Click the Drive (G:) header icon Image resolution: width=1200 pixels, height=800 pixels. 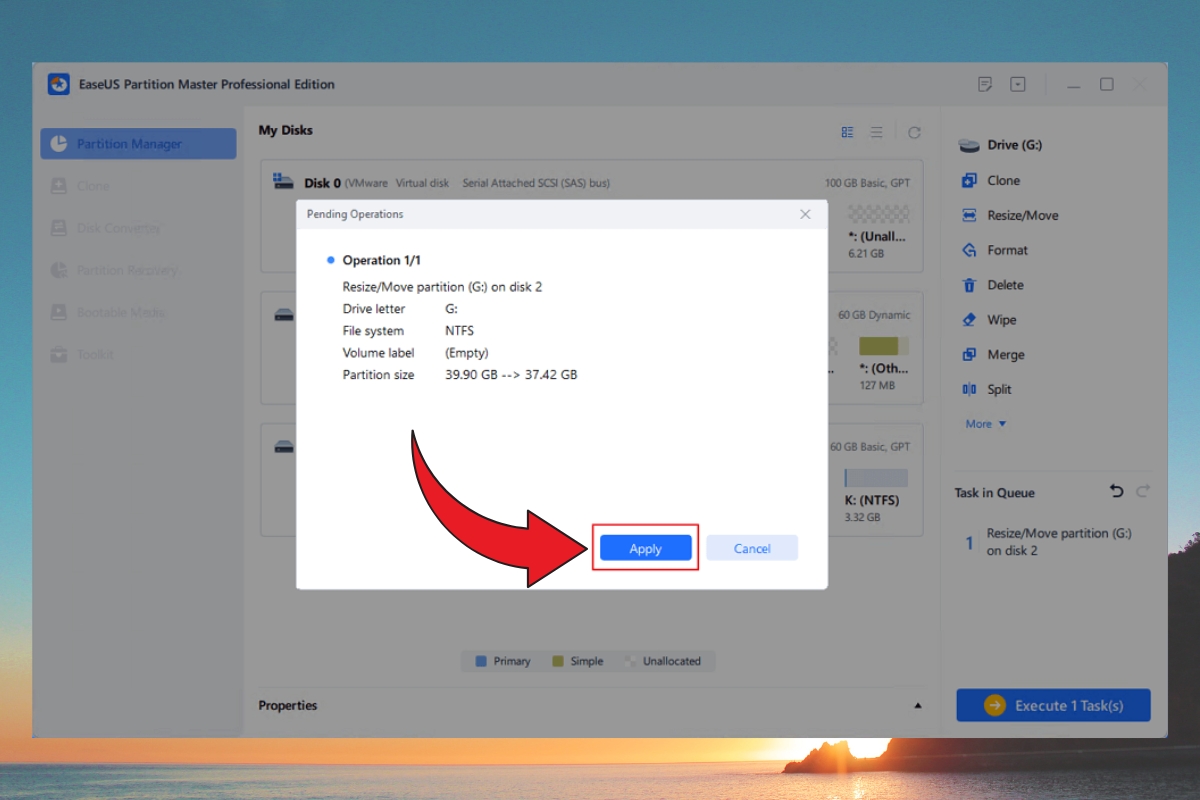[x=969, y=146]
